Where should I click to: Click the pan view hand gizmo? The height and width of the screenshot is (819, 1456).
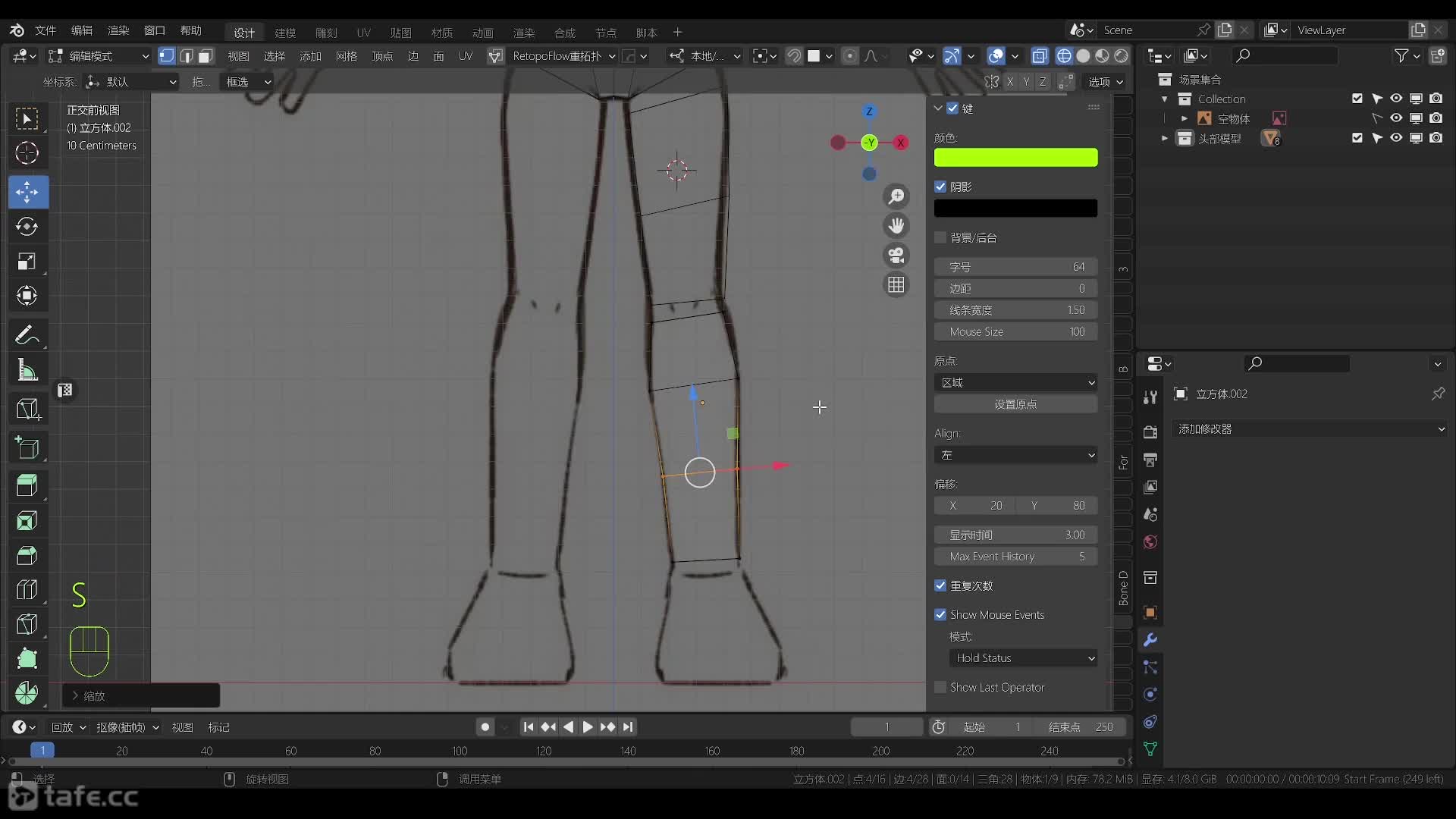pyautogui.click(x=896, y=226)
